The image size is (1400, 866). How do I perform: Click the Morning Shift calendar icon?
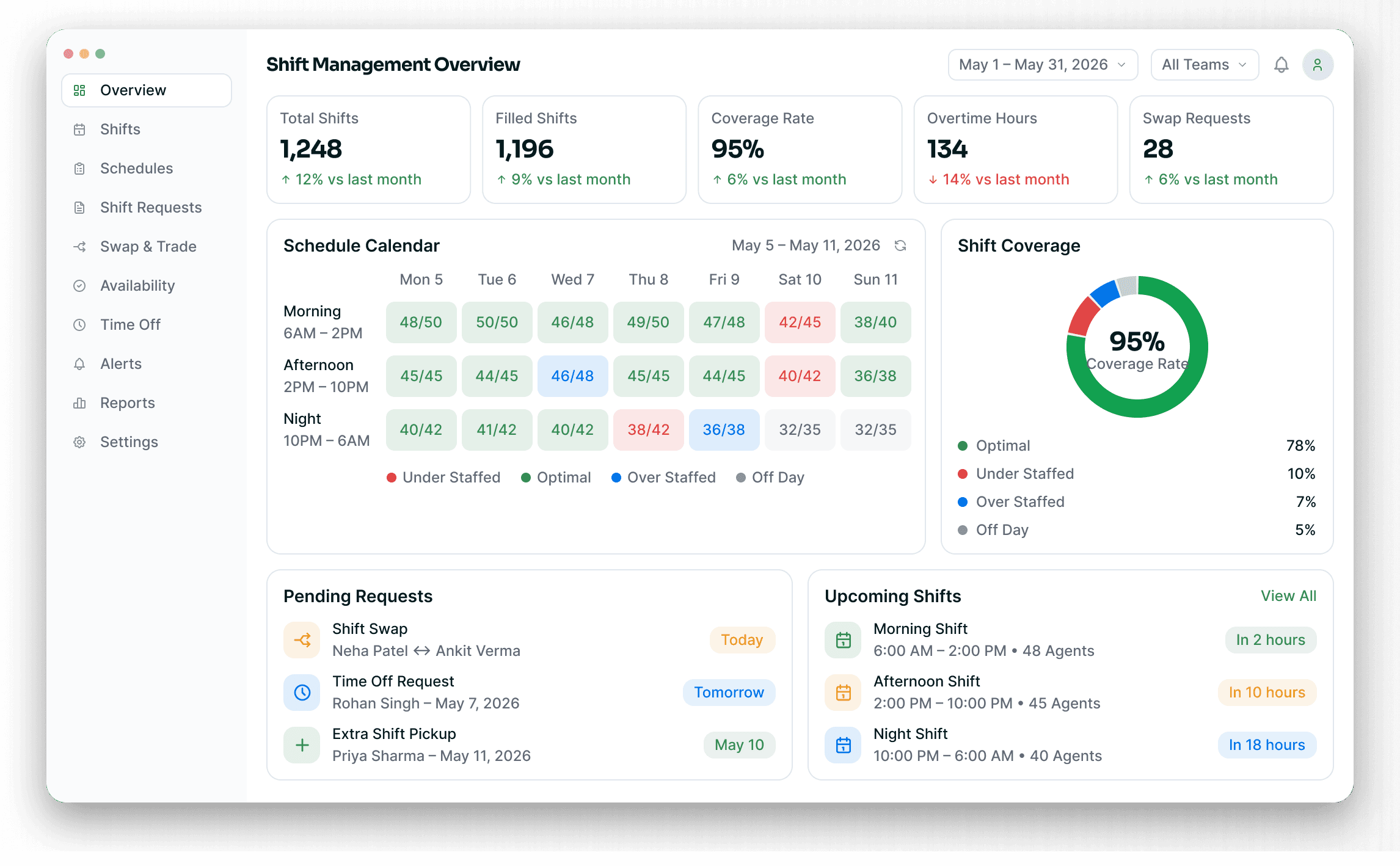tap(843, 639)
